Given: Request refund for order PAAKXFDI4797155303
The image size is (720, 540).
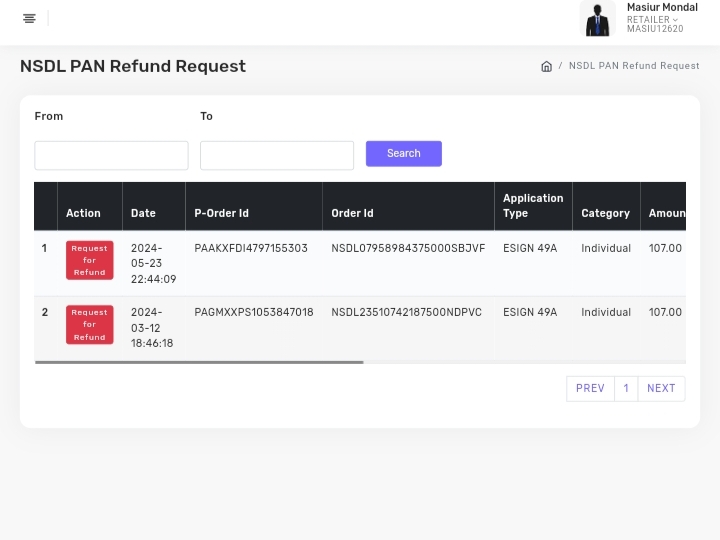Looking at the screenshot, I should click(x=89, y=260).
